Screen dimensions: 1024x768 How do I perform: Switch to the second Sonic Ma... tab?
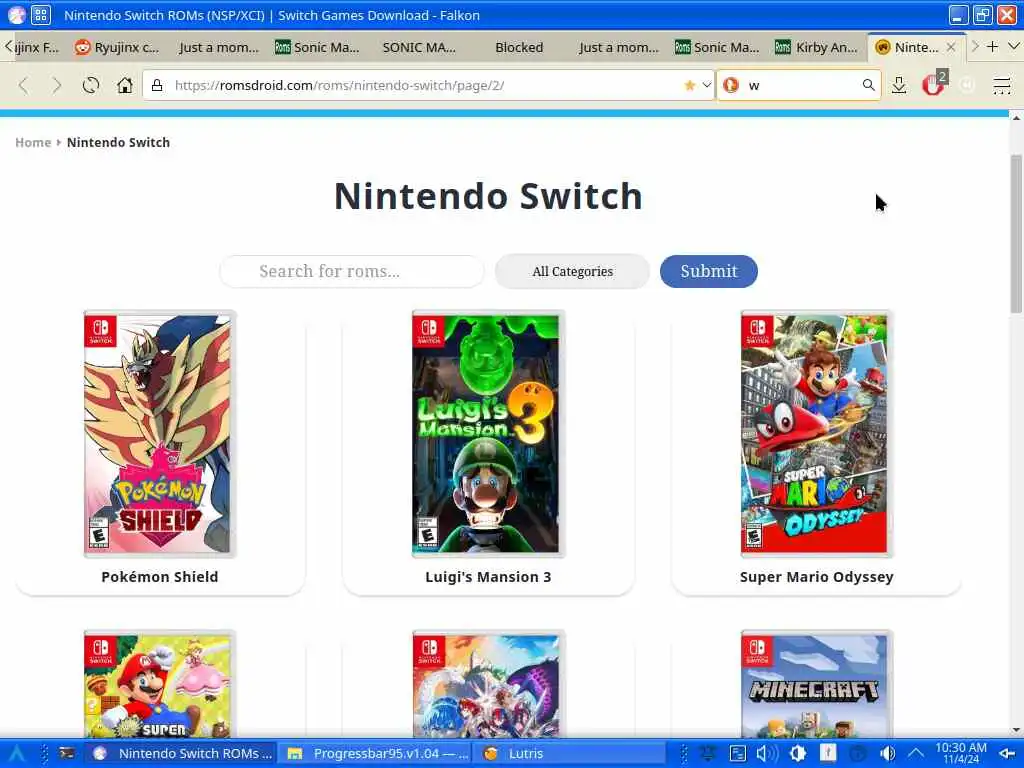click(717, 47)
